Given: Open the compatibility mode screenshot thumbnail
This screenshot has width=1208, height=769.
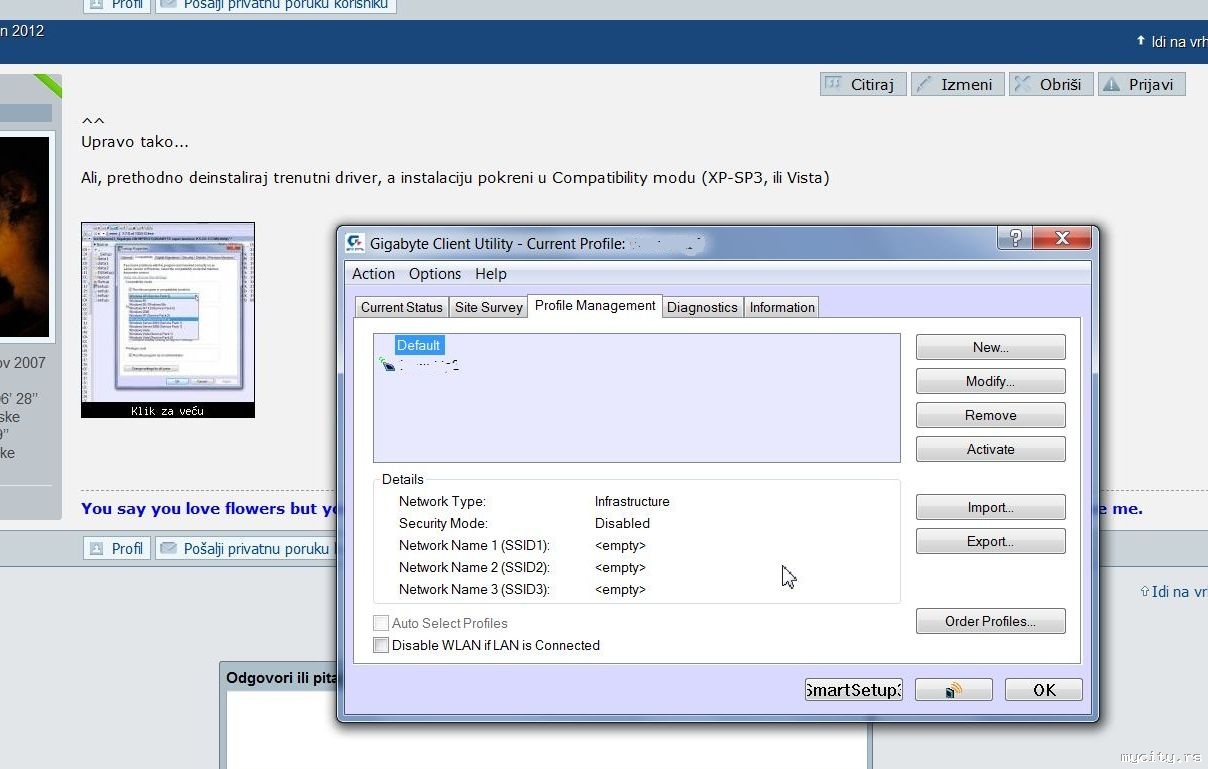Looking at the screenshot, I should 168,318.
